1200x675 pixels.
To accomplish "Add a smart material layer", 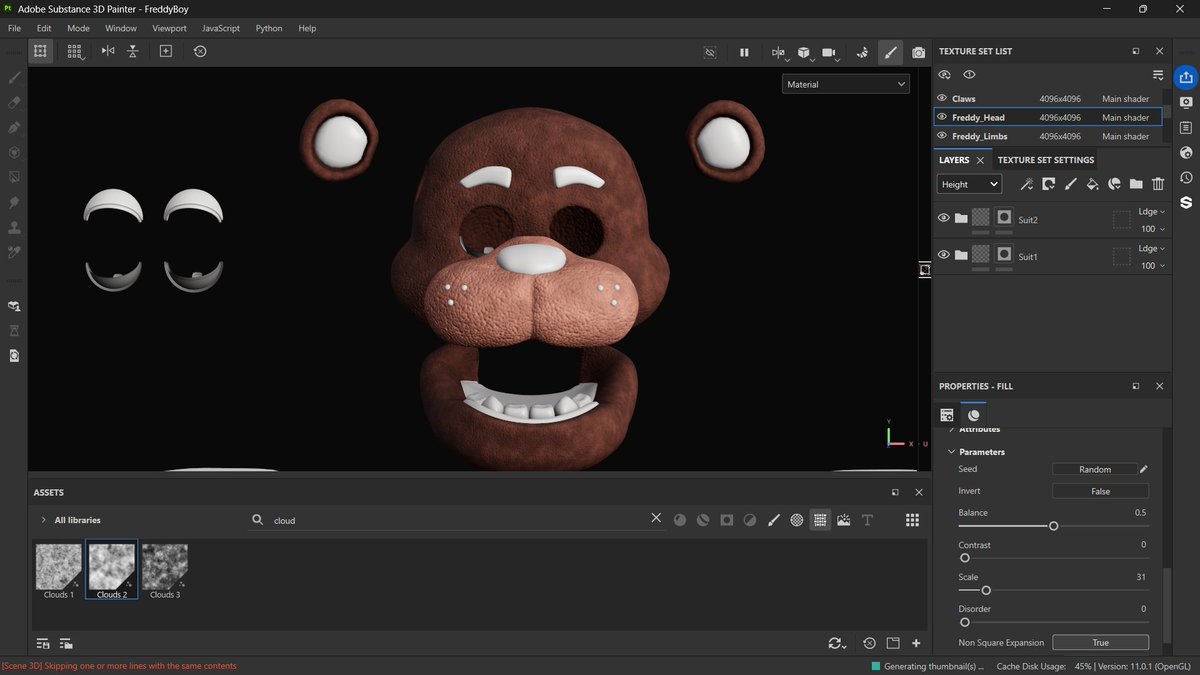I will coord(1114,184).
